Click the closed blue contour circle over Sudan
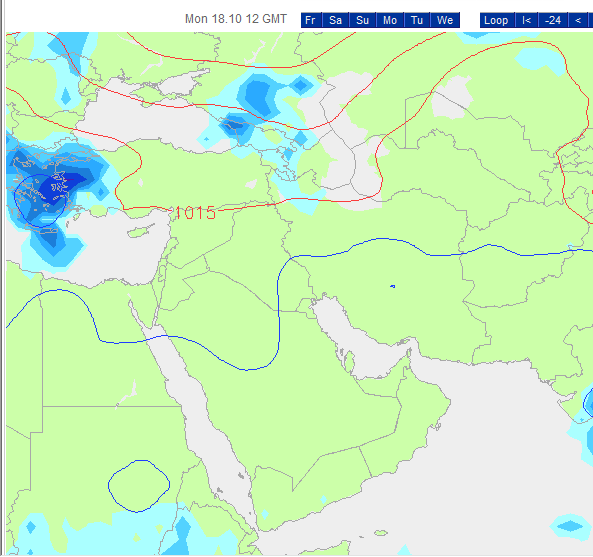 (x=139, y=486)
